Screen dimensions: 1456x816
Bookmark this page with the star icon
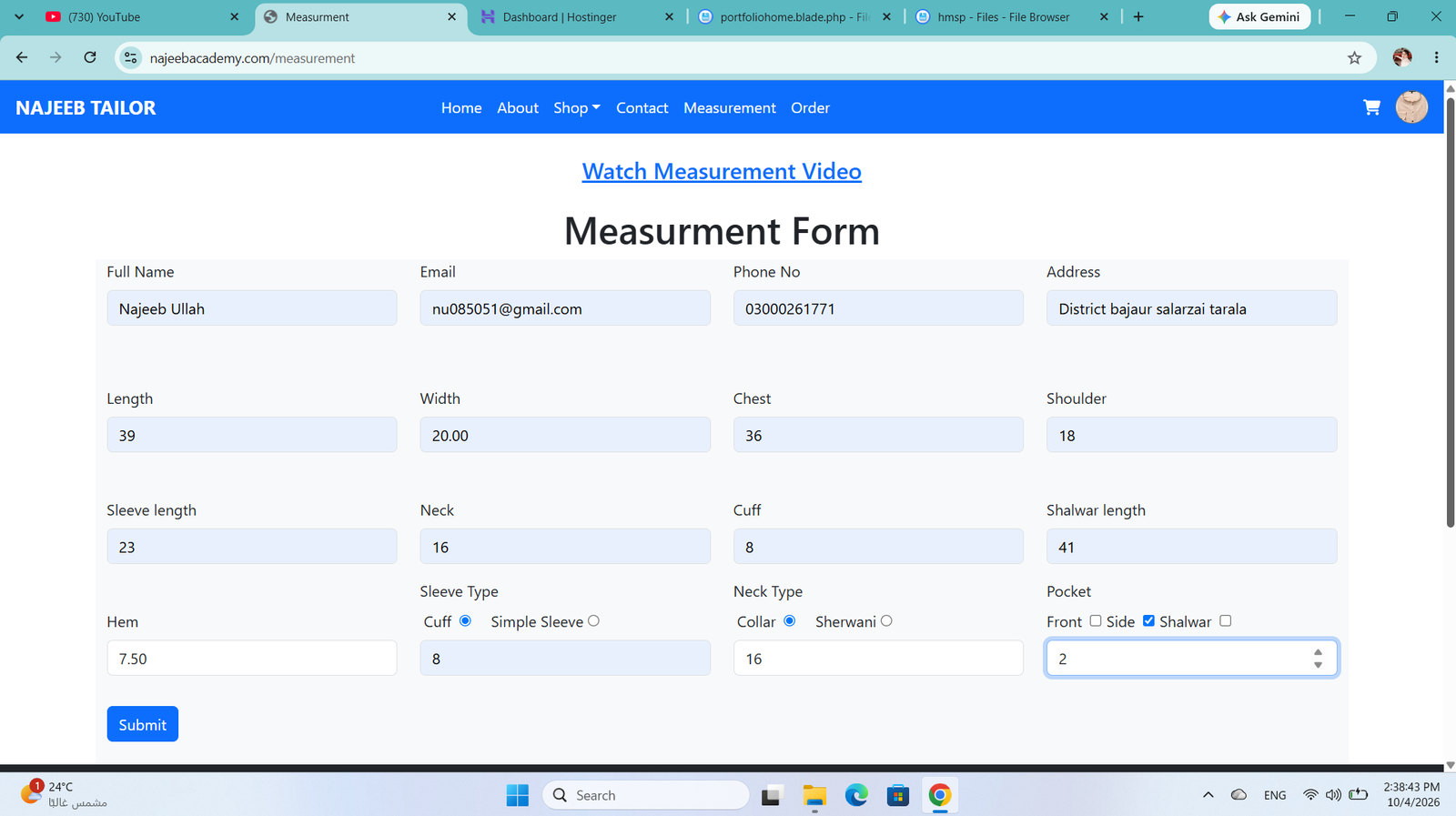pos(1354,58)
